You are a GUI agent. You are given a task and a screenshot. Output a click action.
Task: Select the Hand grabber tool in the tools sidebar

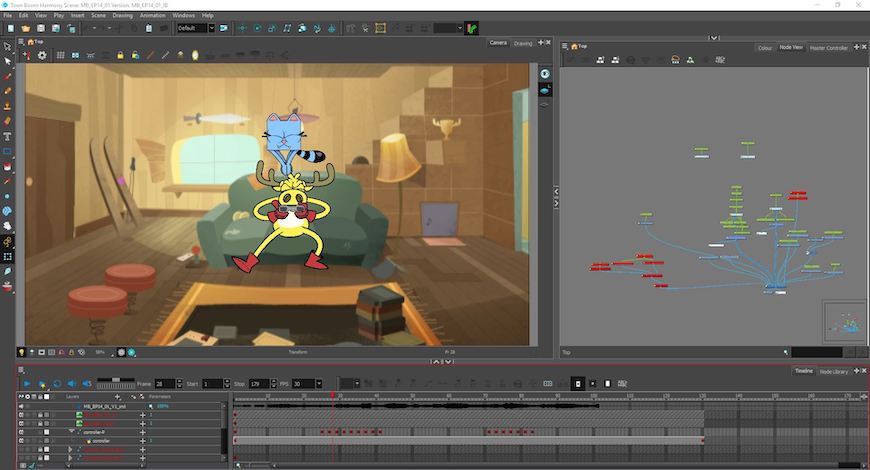(7, 226)
